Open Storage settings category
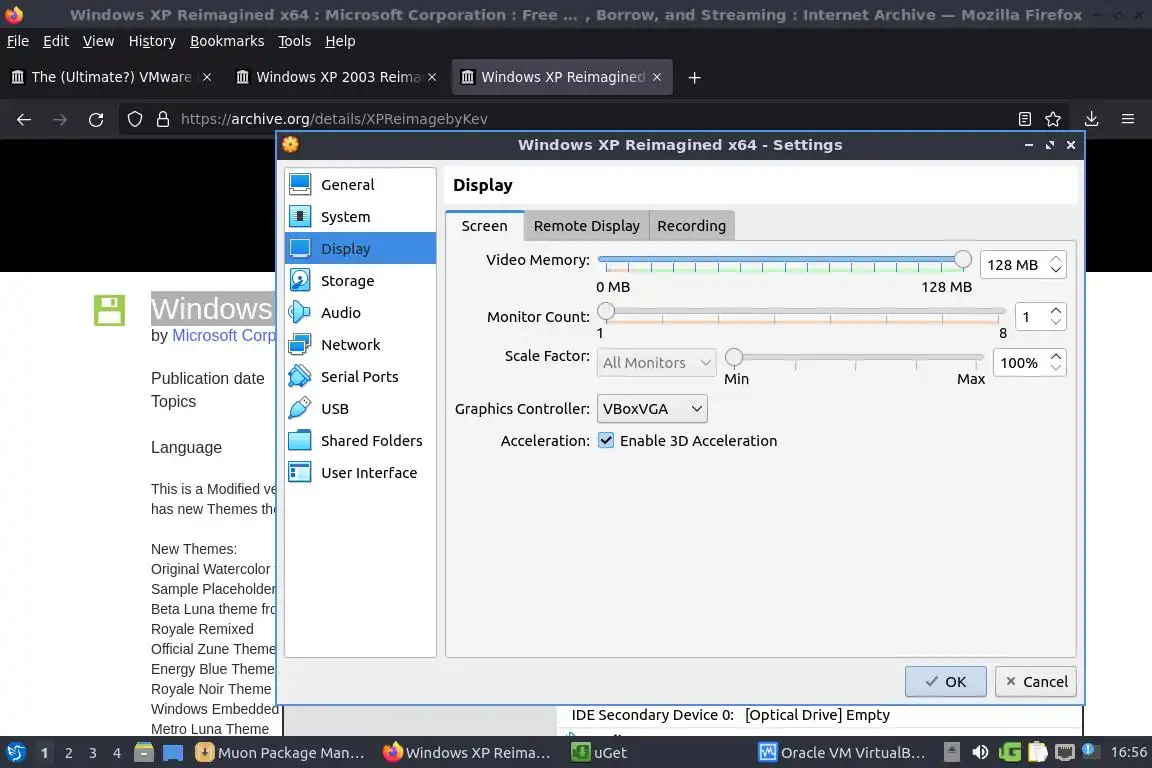Image resolution: width=1152 pixels, height=768 pixels. pos(360,281)
